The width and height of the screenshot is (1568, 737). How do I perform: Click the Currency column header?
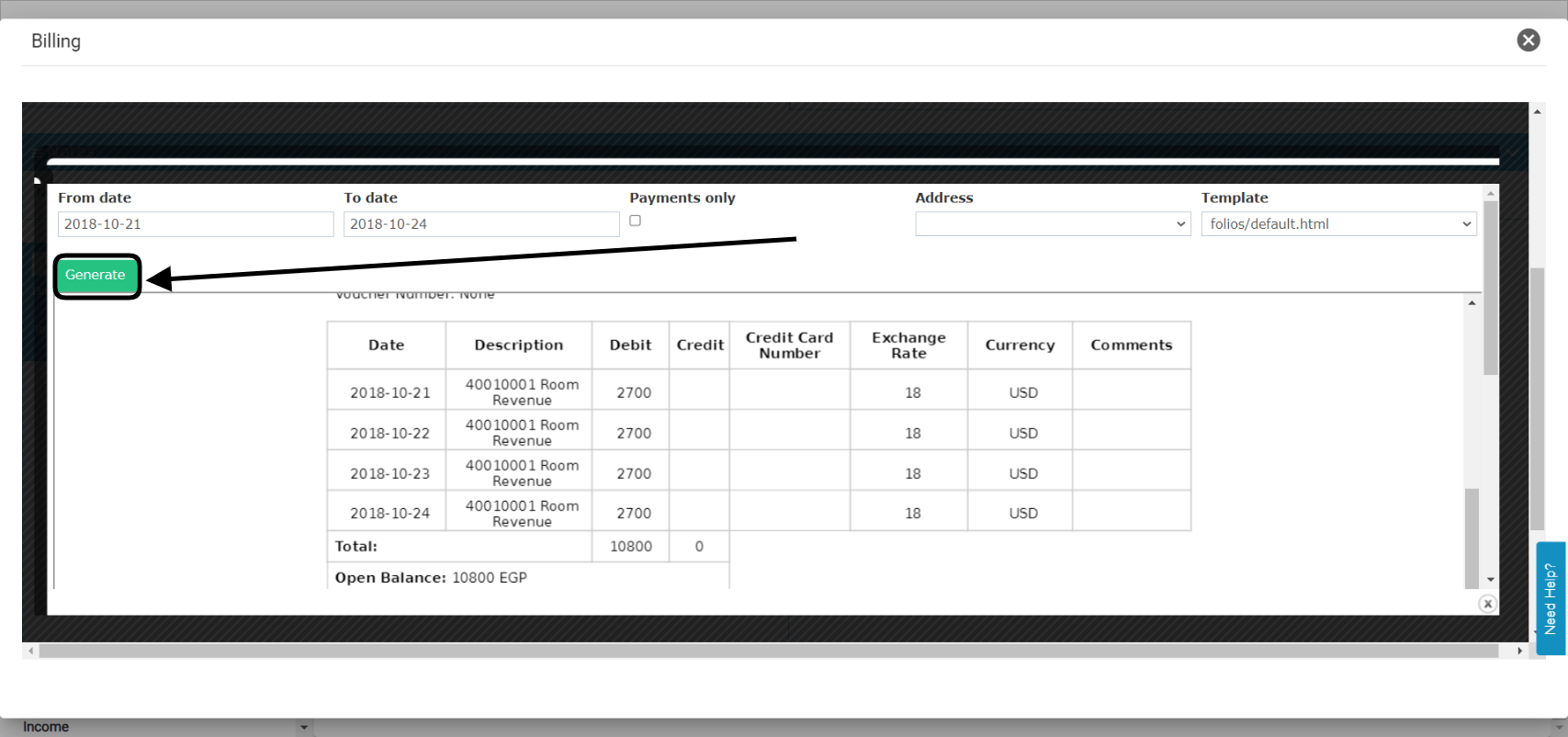1020,346
